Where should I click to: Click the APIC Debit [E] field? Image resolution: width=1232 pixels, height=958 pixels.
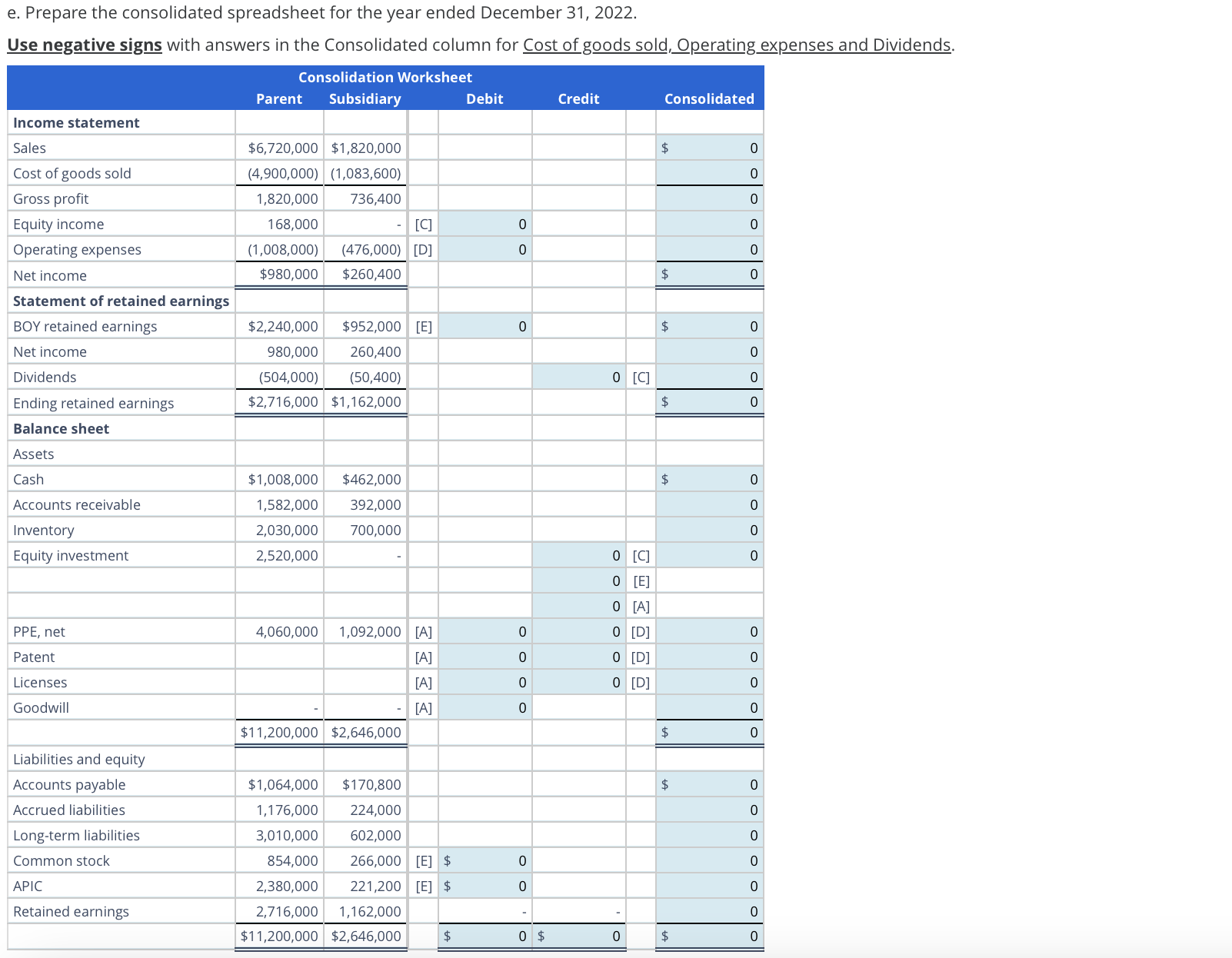point(485,886)
